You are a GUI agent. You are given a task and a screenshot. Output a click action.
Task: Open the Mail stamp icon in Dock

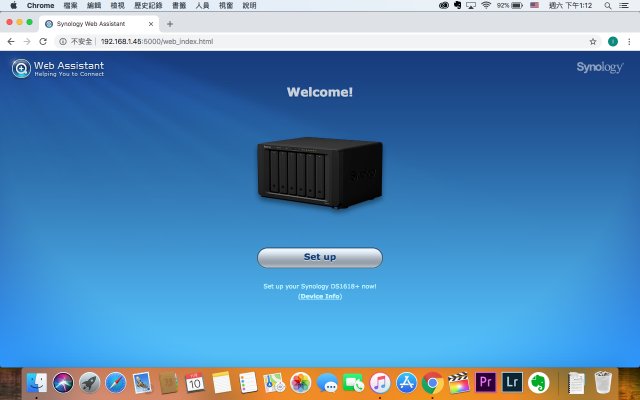pos(142,382)
